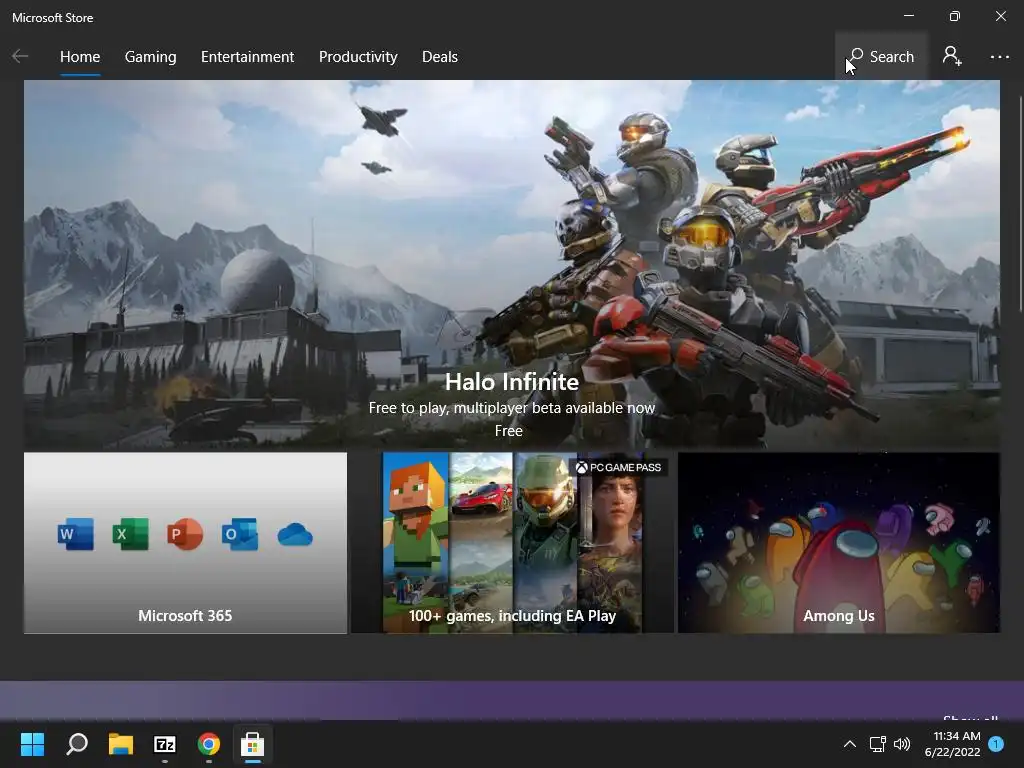
Task: Open network status tray icon
Action: [x=877, y=744]
